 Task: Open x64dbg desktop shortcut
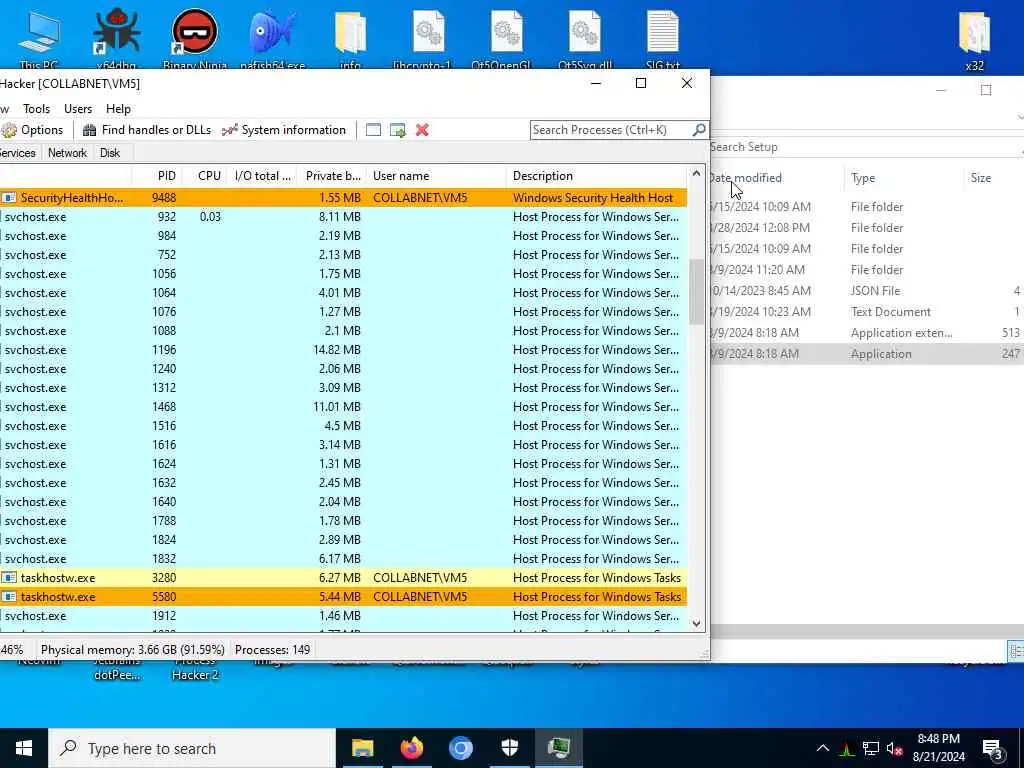tap(116, 39)
